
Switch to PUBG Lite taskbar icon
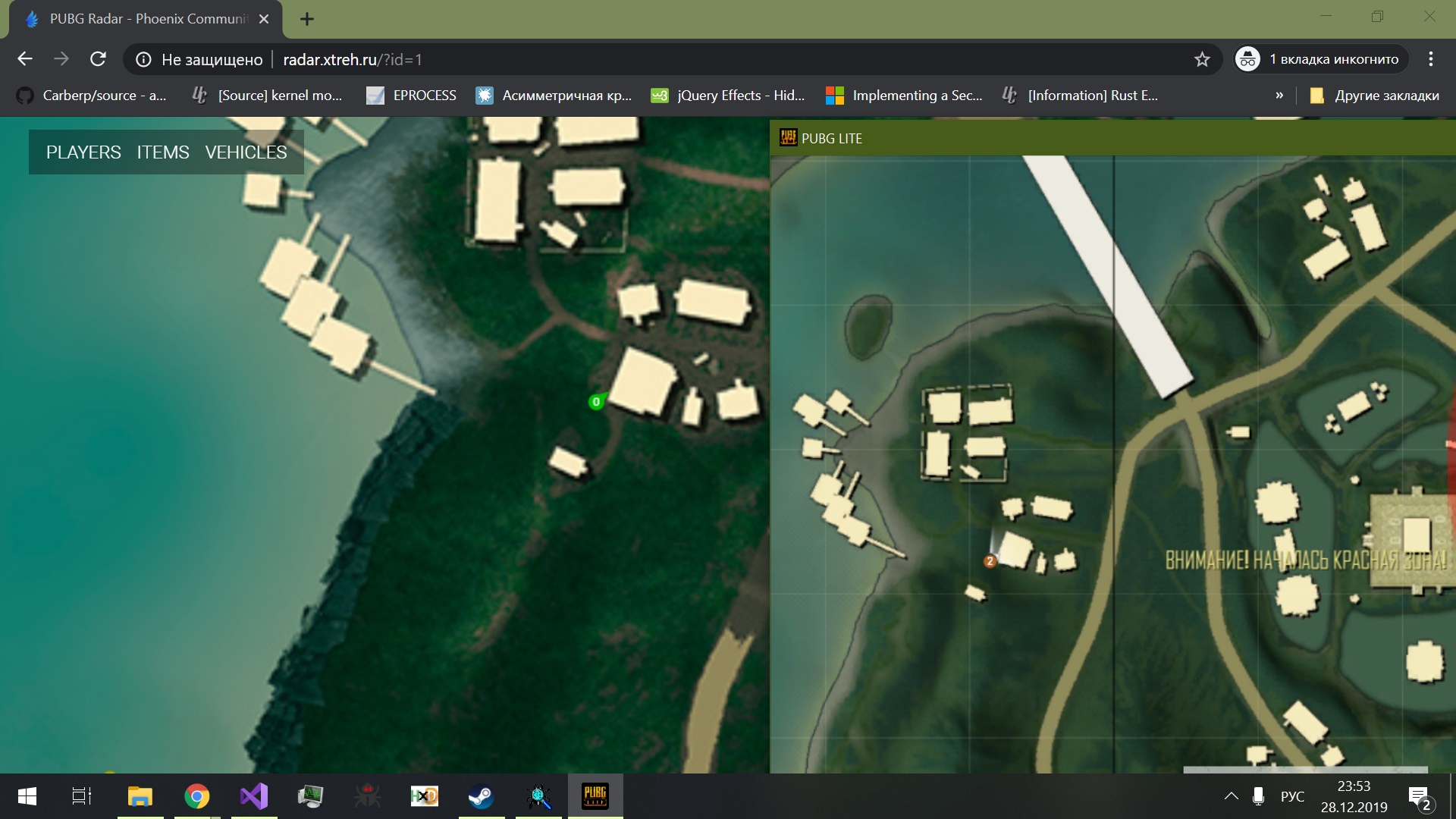point(595,796)
